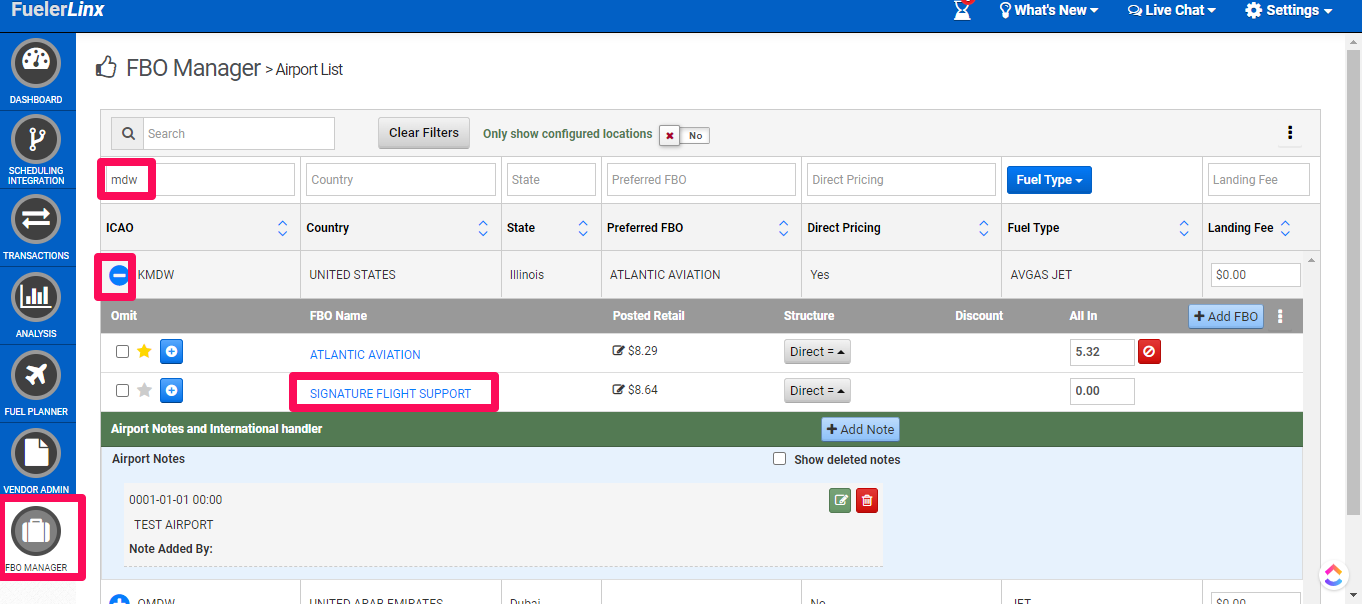Open the Dashboard sidebar icon
The width and height of the screenshot is (1362, 604).
click(36, 65)
